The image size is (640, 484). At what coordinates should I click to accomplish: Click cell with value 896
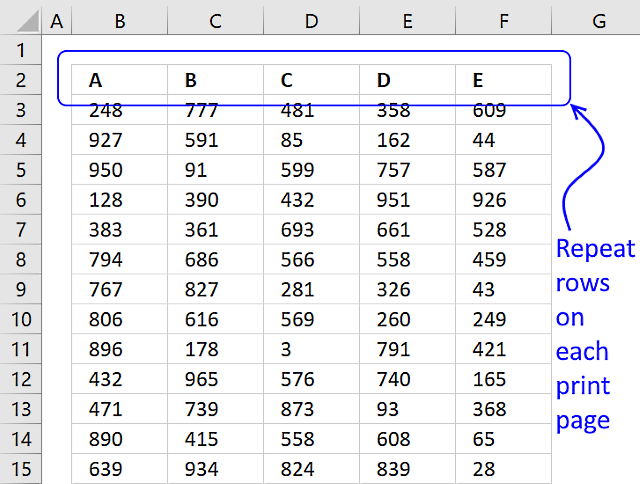click(120, 349)
